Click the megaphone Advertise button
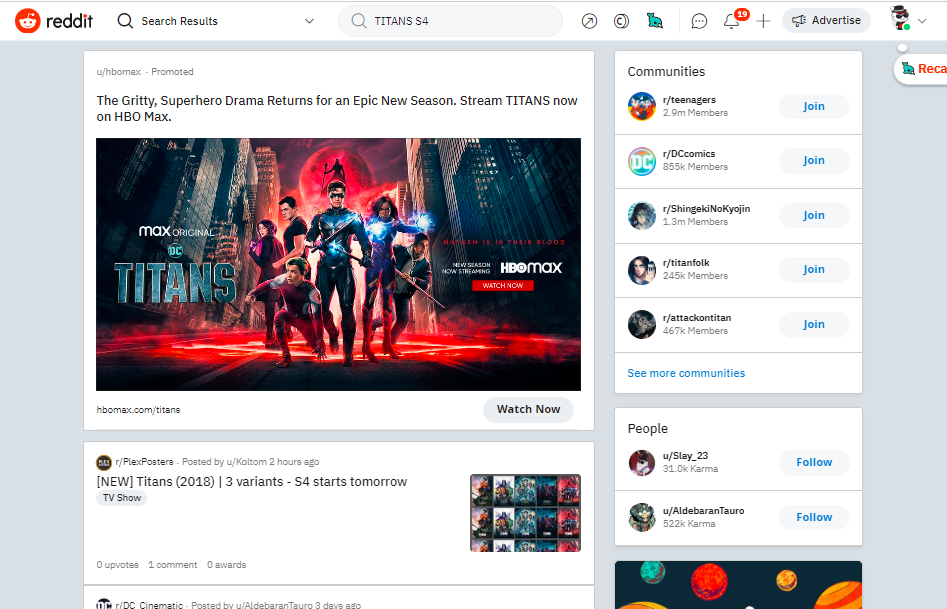Image resolution: width=947 pixels, height=609 pixels. pyautogui.click(x=826, y=21)
